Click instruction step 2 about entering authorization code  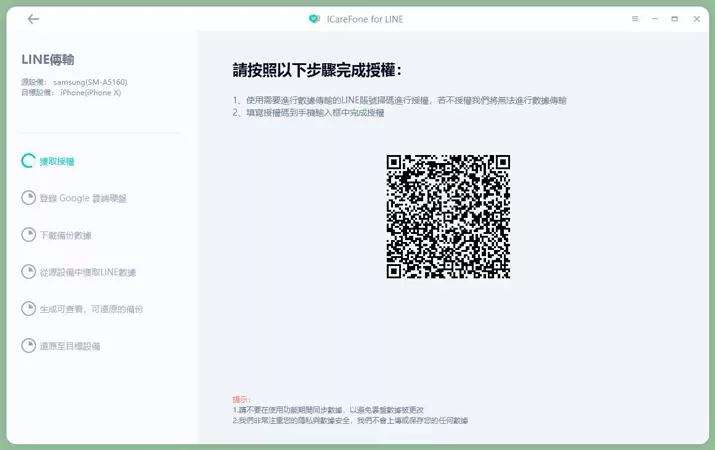[x=308, y=113]
